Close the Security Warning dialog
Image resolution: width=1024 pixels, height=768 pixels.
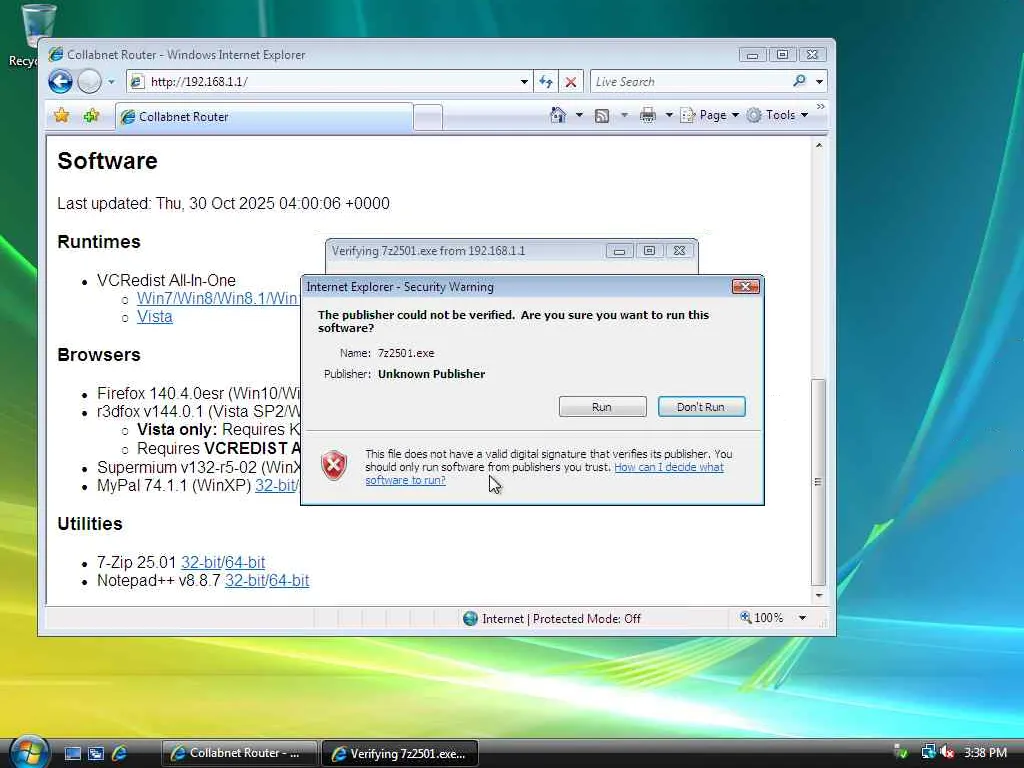745,287
